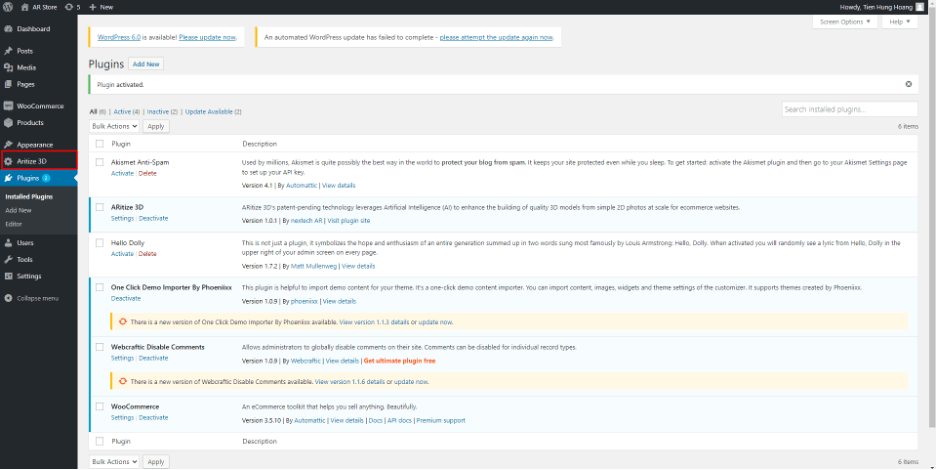
Task: Open 'View version 1.1.3 details' link
Action: [374, 322]
